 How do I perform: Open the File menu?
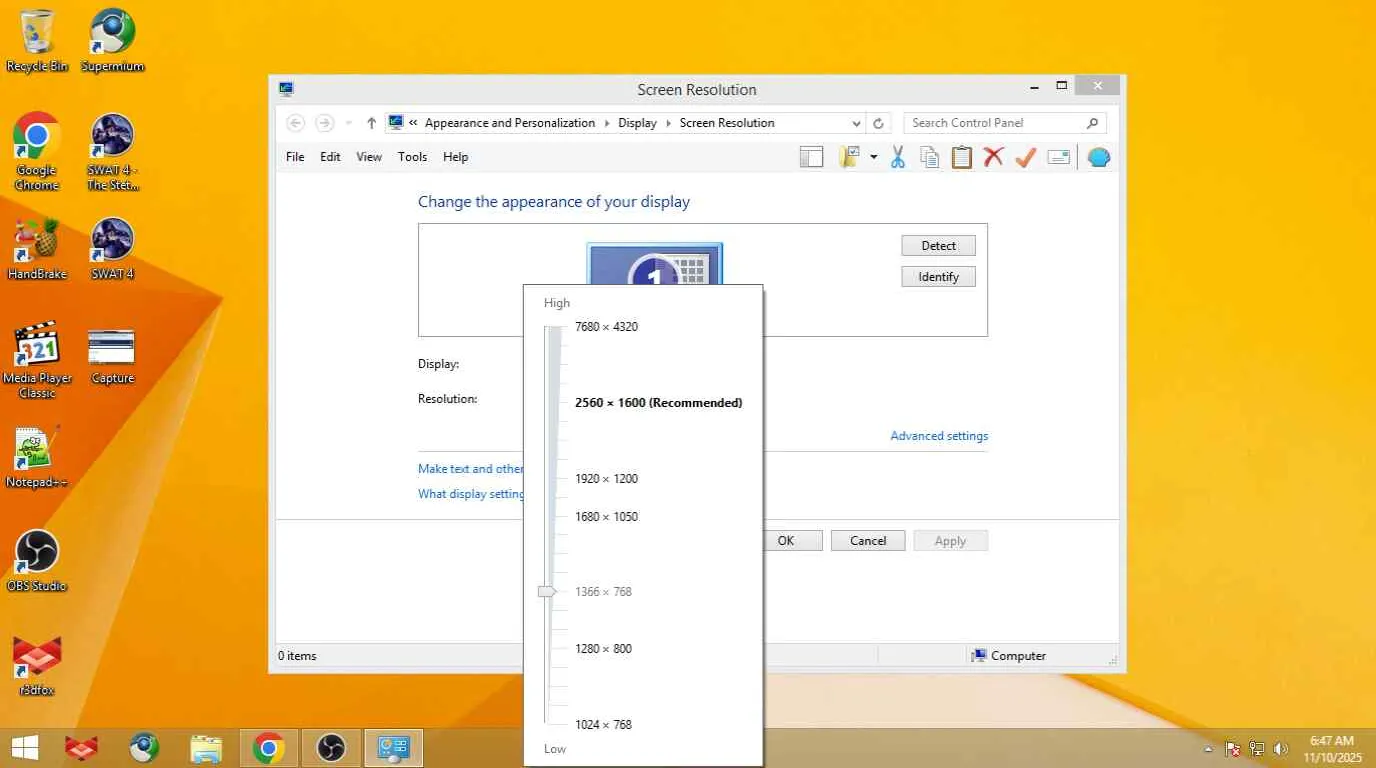(x=295, y=157)
